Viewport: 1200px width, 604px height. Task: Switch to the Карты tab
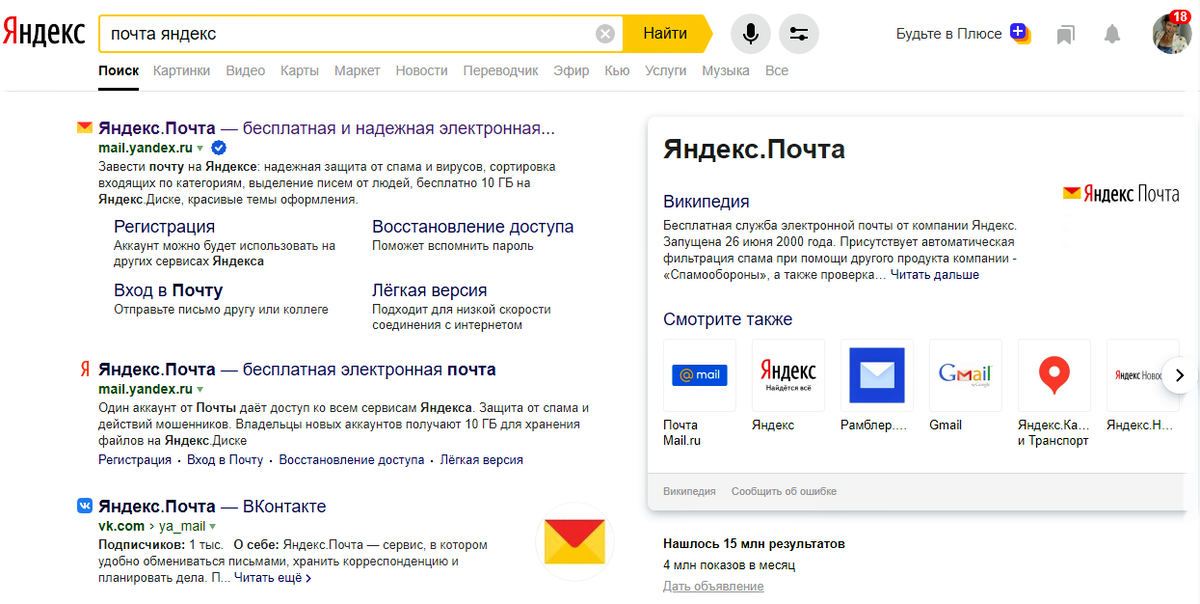pos(300,71)
